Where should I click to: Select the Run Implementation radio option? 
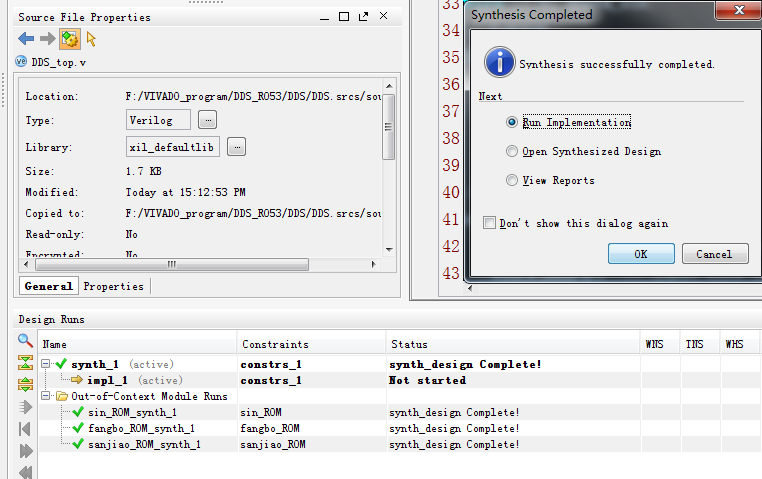click(x=512, y=122)
